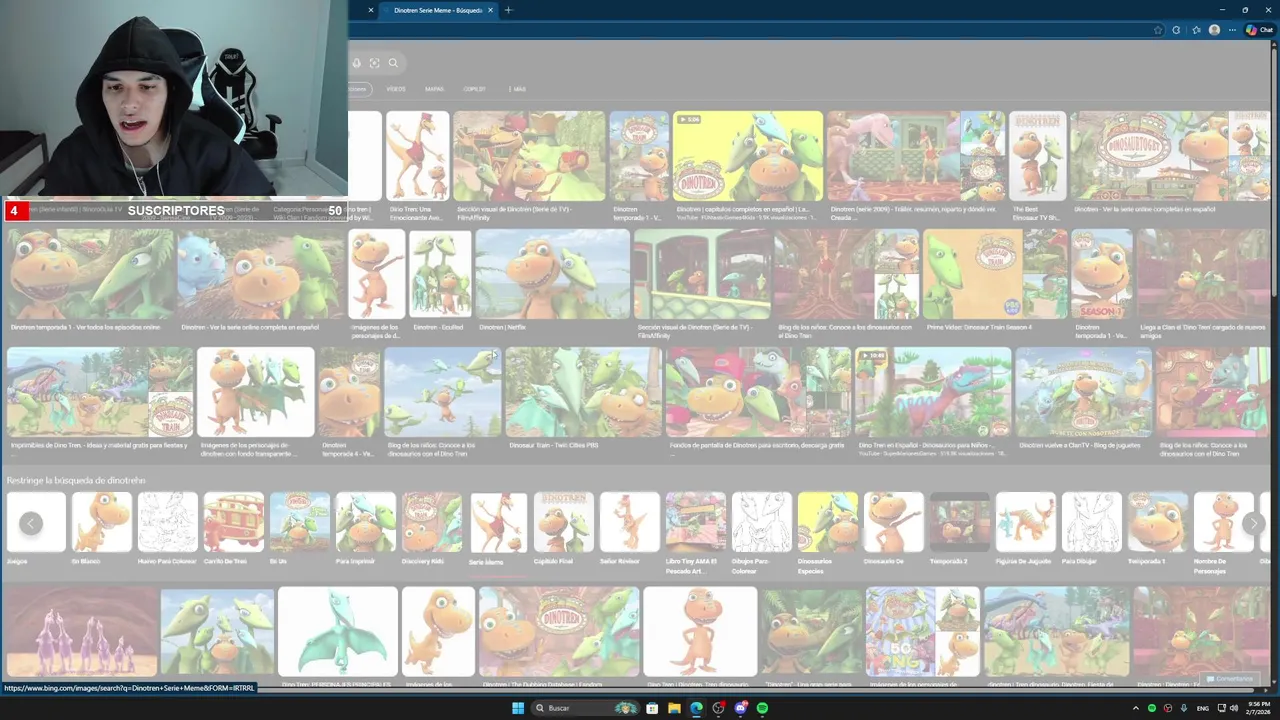Click the microphone voice search icon

pos(356,63)
